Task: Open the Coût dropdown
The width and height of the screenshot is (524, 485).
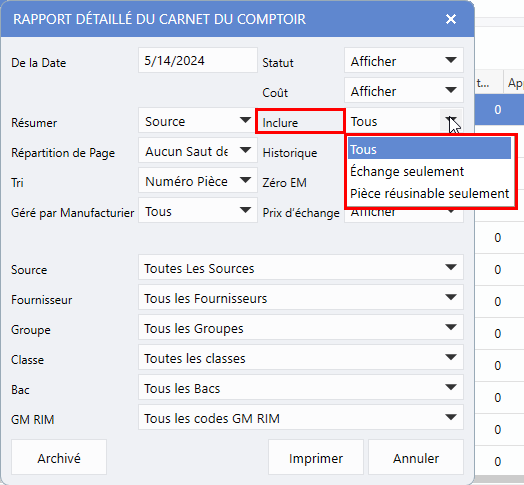Action: coord(404,90)
